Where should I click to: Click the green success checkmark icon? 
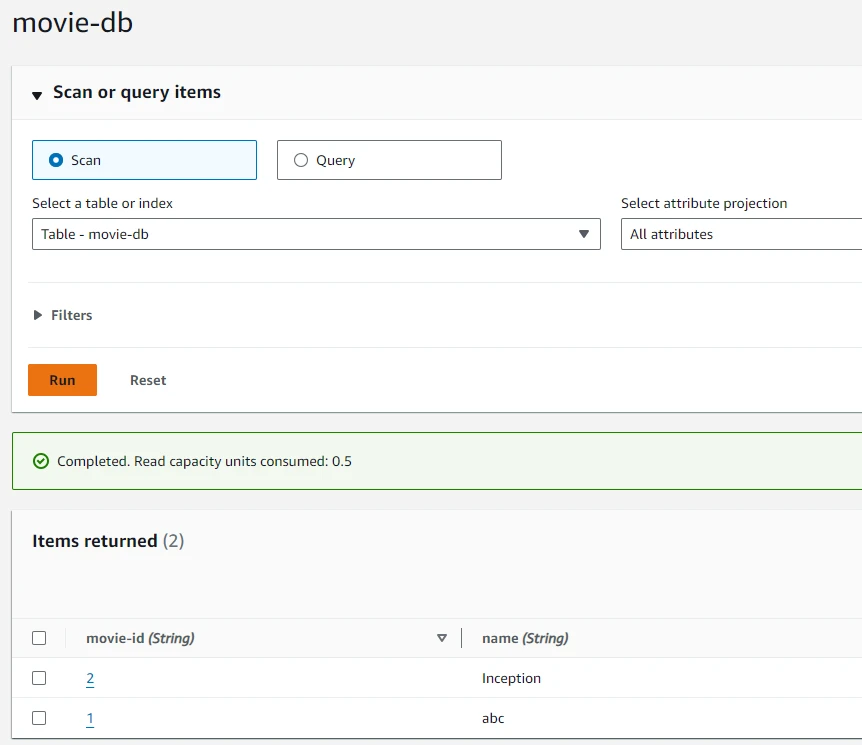point(41,461)
